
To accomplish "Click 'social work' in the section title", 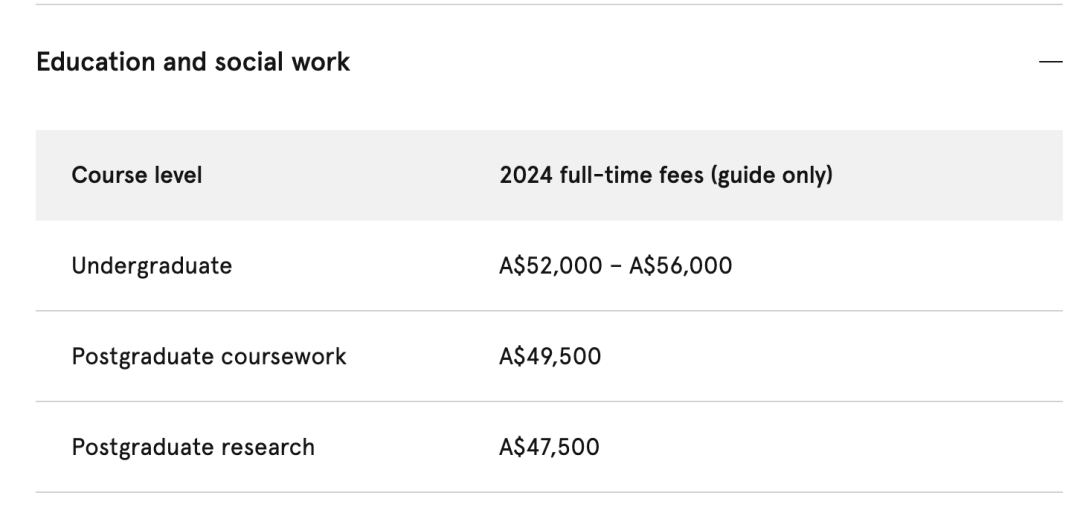I will [282, 62].
